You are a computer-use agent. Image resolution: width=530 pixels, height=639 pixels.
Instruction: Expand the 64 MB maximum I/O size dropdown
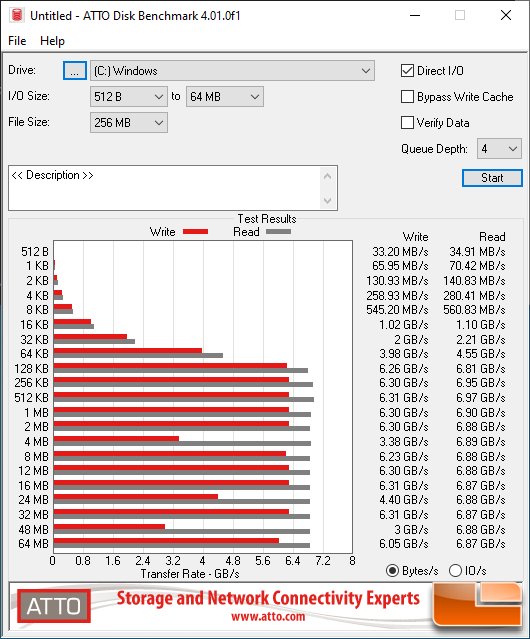[x=224, y=97]
